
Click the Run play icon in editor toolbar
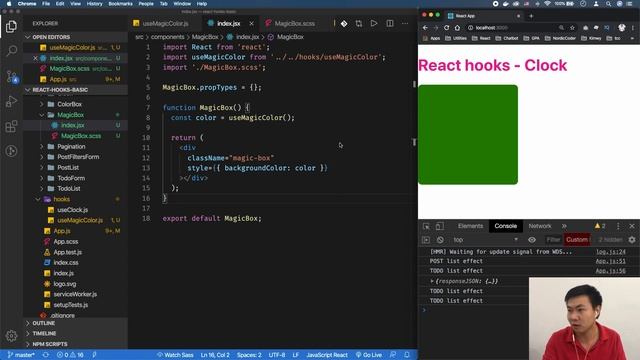(374, 24)
